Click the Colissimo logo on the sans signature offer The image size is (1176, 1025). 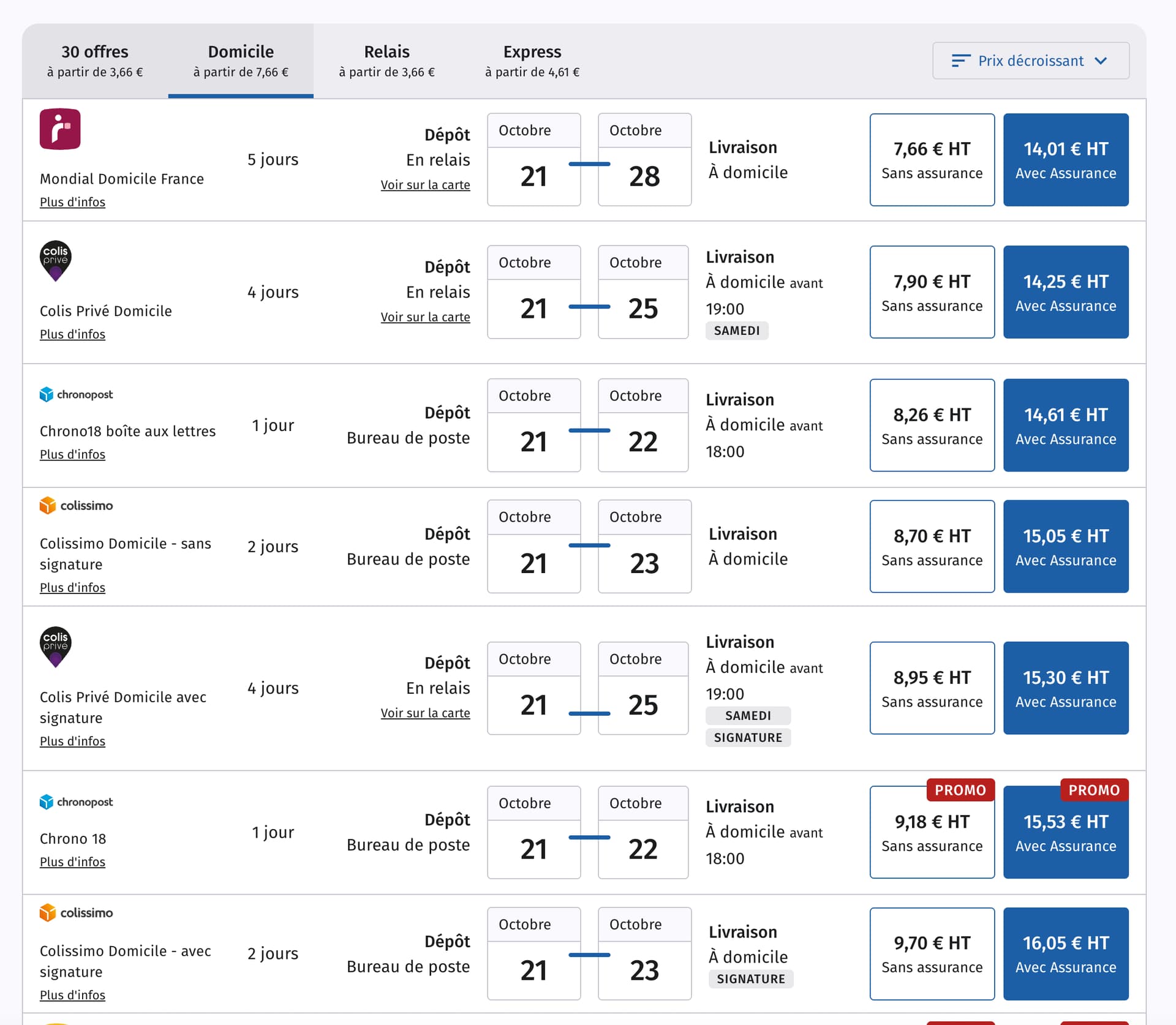coord(77,506)
